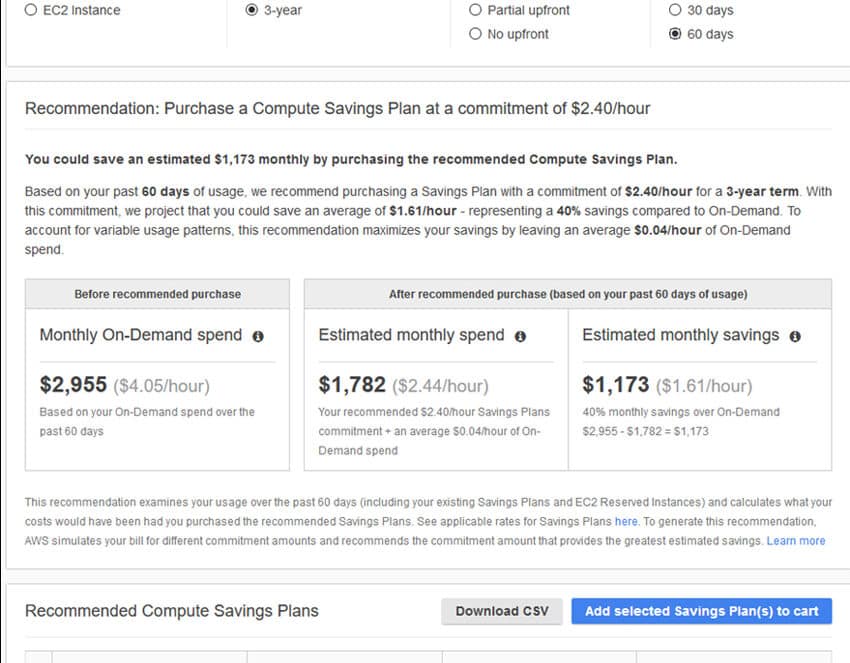Follow the Learn more link
This screenshot has width=850, height=663.
point(796,541)
